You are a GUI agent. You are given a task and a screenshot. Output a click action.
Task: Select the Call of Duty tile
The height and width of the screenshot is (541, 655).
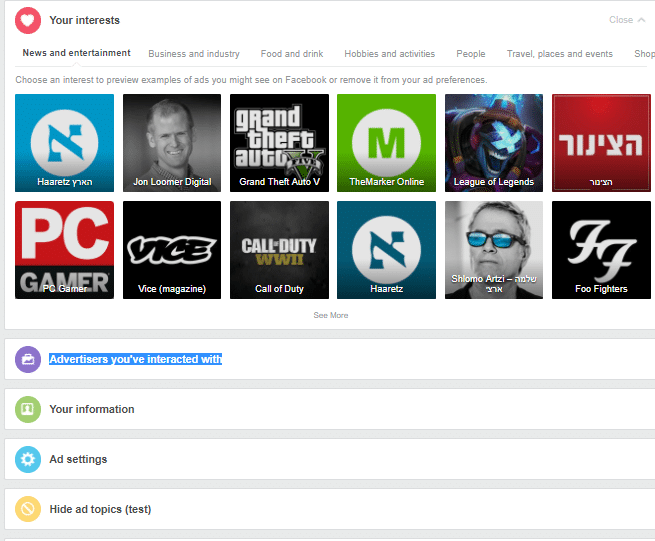tap(279, 250)
